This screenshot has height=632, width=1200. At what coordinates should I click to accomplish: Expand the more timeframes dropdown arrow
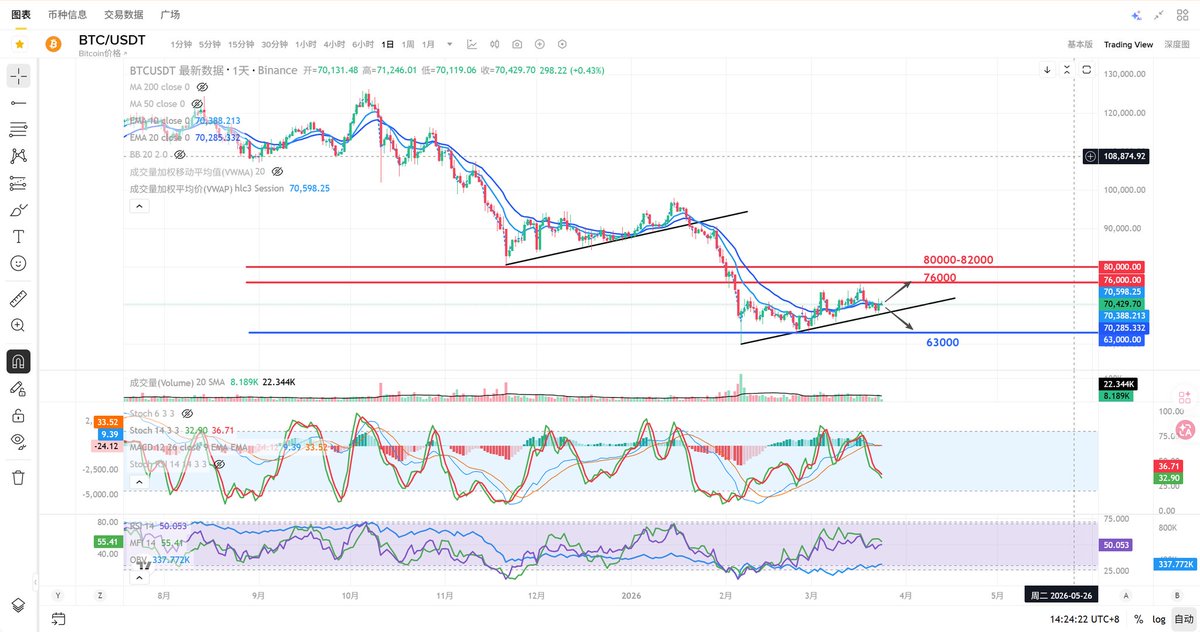click(x=449, y=44)
